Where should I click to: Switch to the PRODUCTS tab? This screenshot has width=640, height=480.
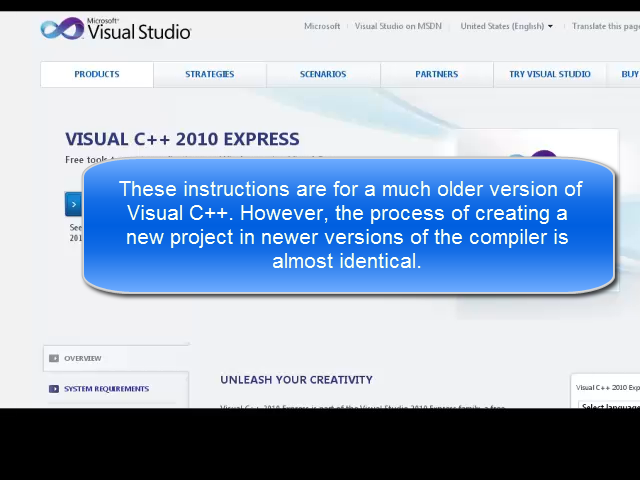97,74
